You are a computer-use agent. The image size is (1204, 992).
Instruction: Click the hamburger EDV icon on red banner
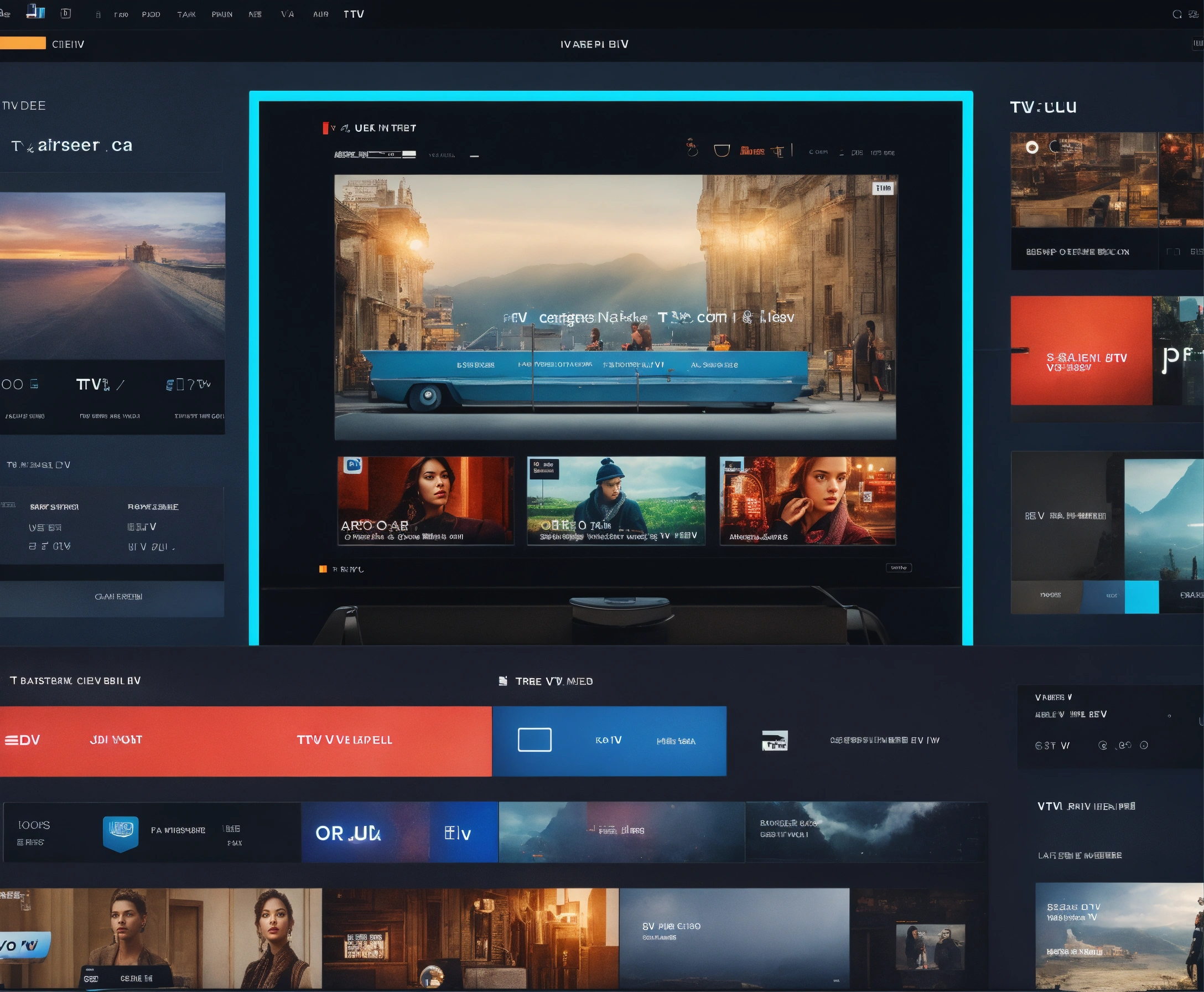pos(12,740)
